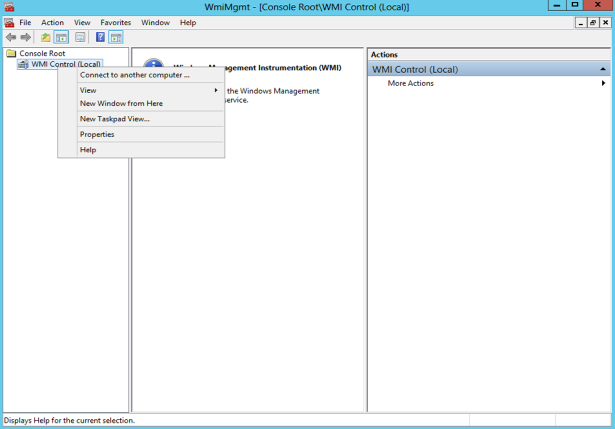Click the Forward arrow toolbar icon
The height and width of the screenshot is (429, 615).
[26, 37]
